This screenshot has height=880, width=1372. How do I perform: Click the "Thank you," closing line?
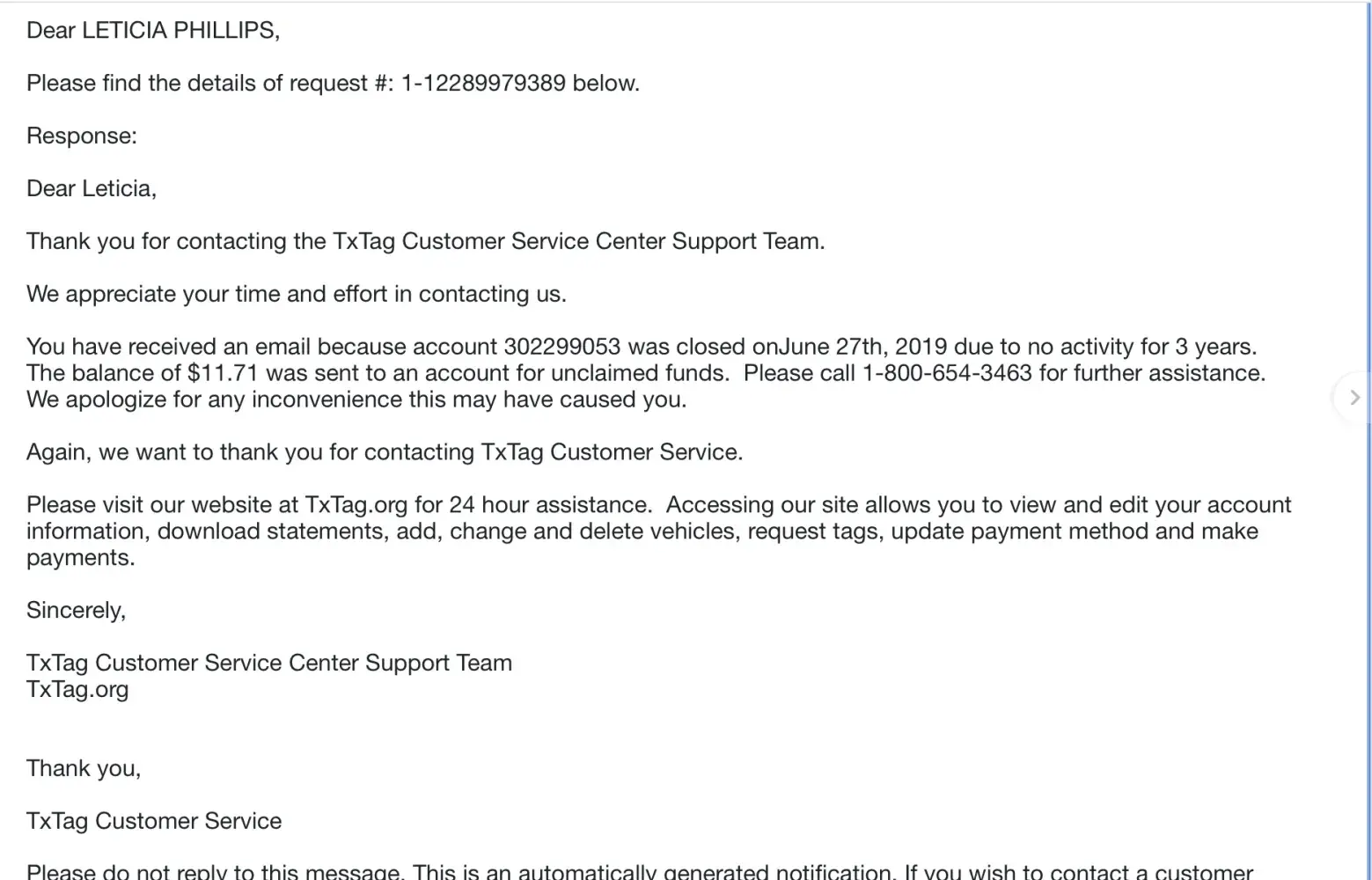click(84, 768)
